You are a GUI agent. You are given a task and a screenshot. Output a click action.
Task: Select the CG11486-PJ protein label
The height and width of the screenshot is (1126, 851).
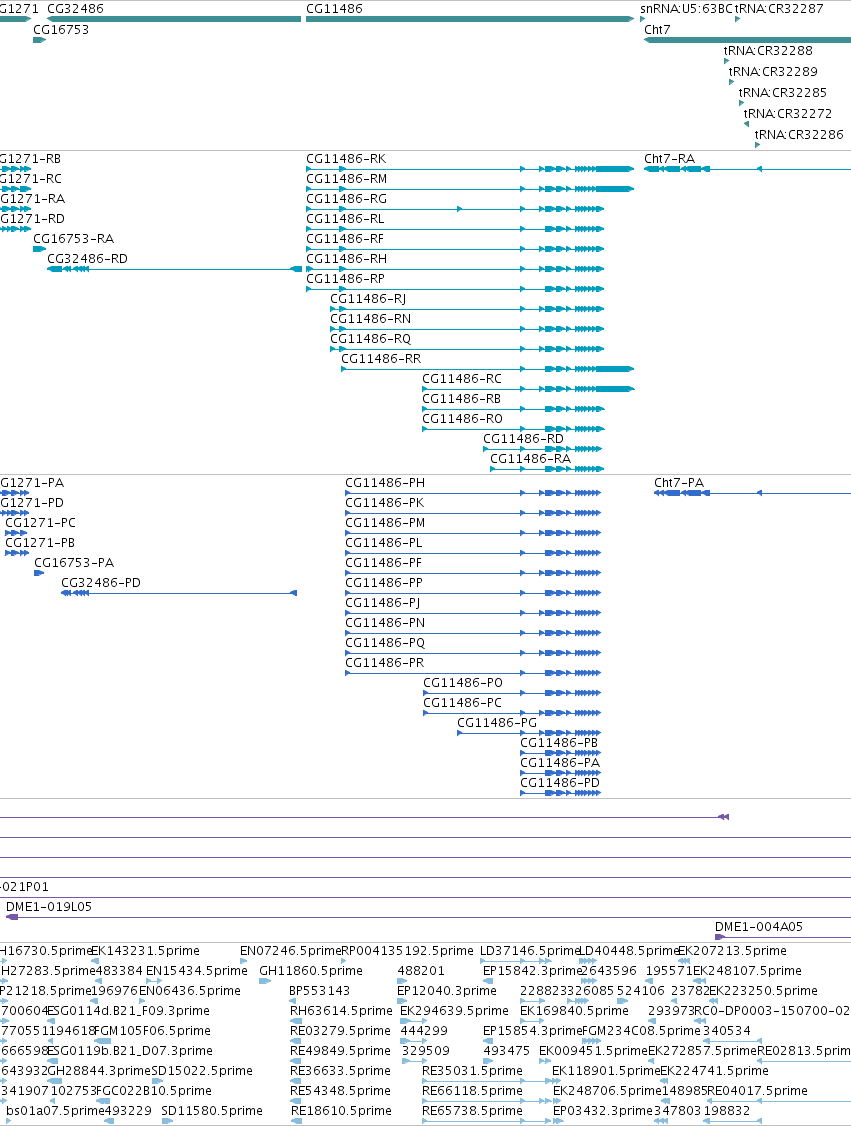(x=383, y=604)
